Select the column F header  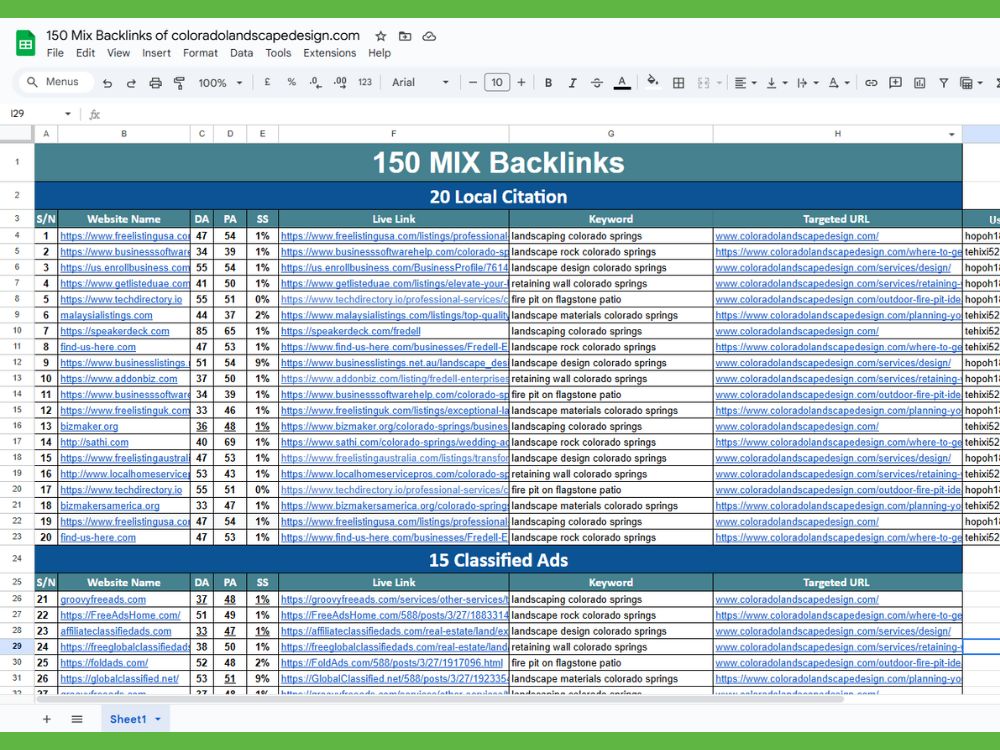coord(393,134)
